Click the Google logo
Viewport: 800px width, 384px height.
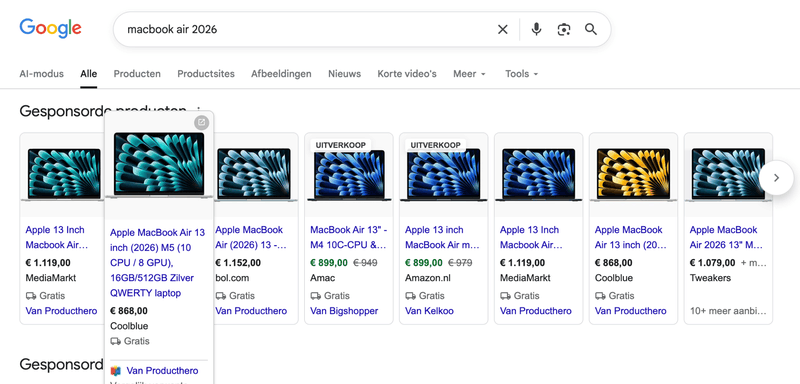coord(51,29)
